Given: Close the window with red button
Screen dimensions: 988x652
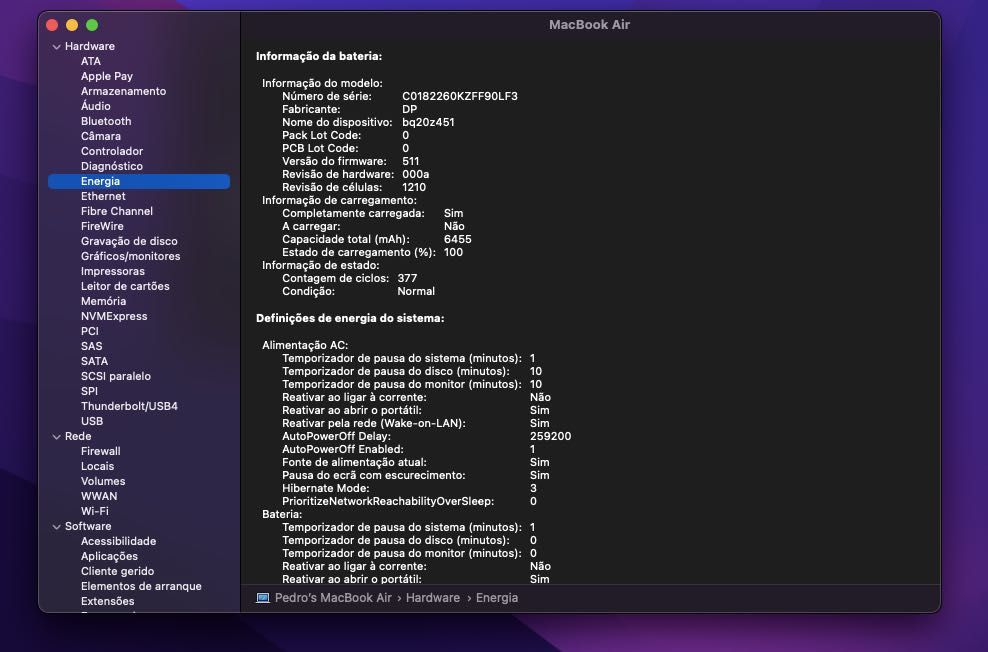Looking at the screenshot, I should point(52,25).
